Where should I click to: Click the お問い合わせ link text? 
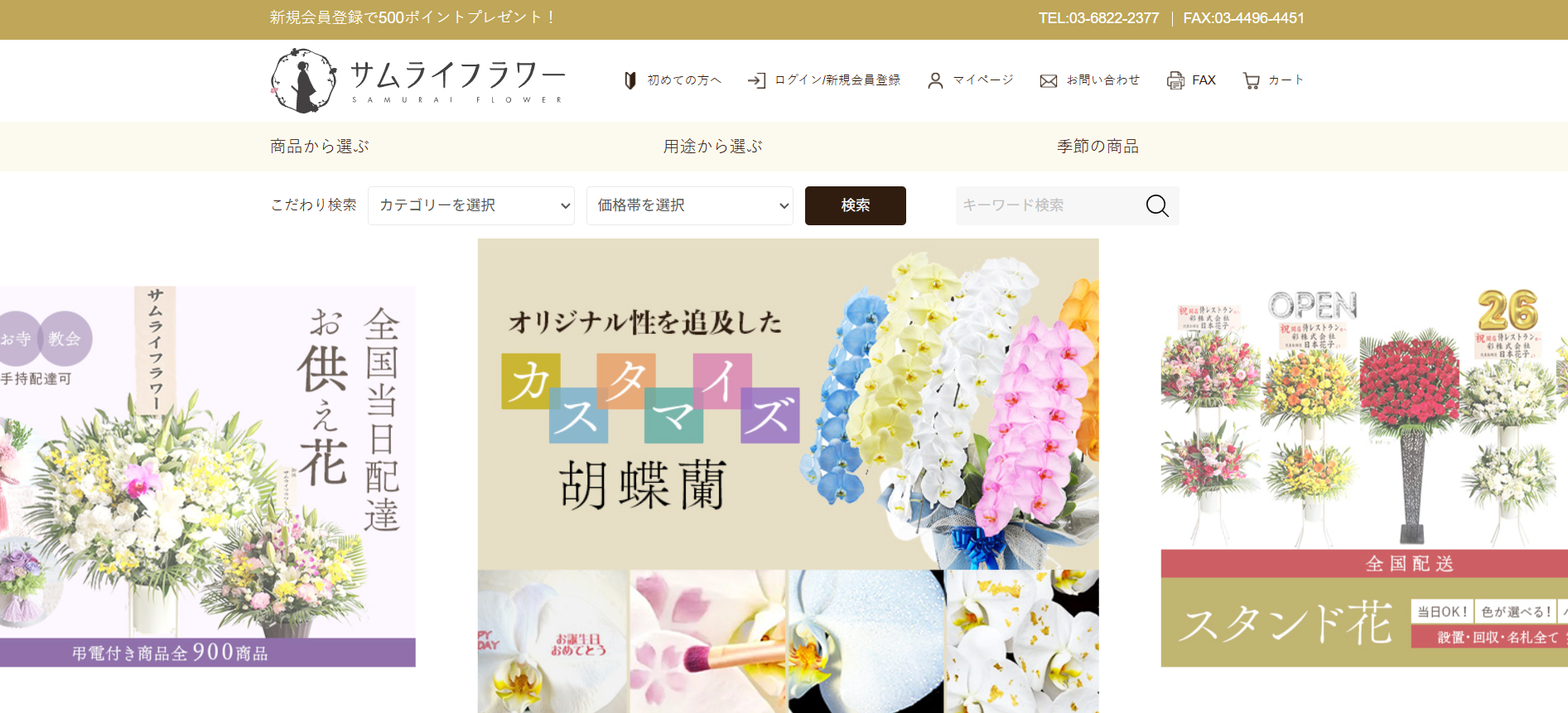pyautogui.click(x=1103, y=80)
